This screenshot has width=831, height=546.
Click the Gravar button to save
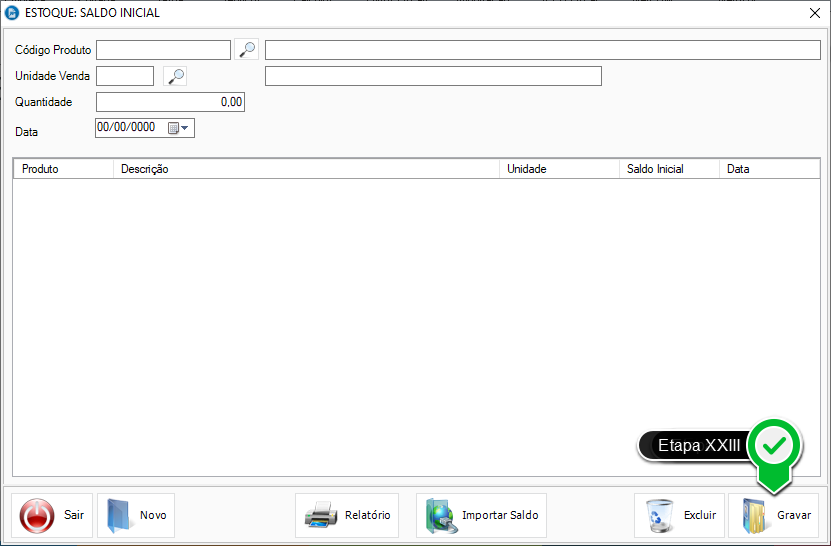point(774,515)
